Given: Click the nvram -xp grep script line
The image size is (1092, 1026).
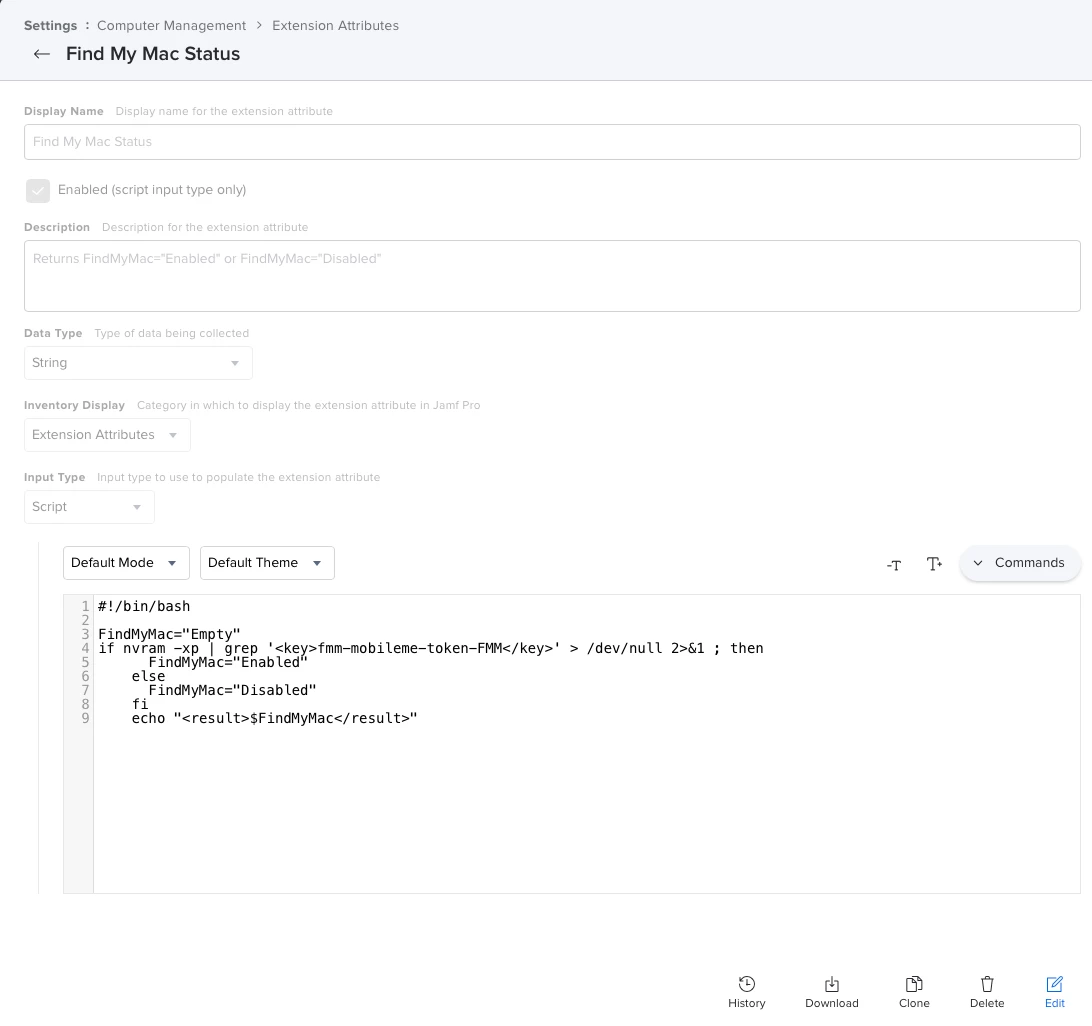Looking at the screenshot, I should 431,648.
